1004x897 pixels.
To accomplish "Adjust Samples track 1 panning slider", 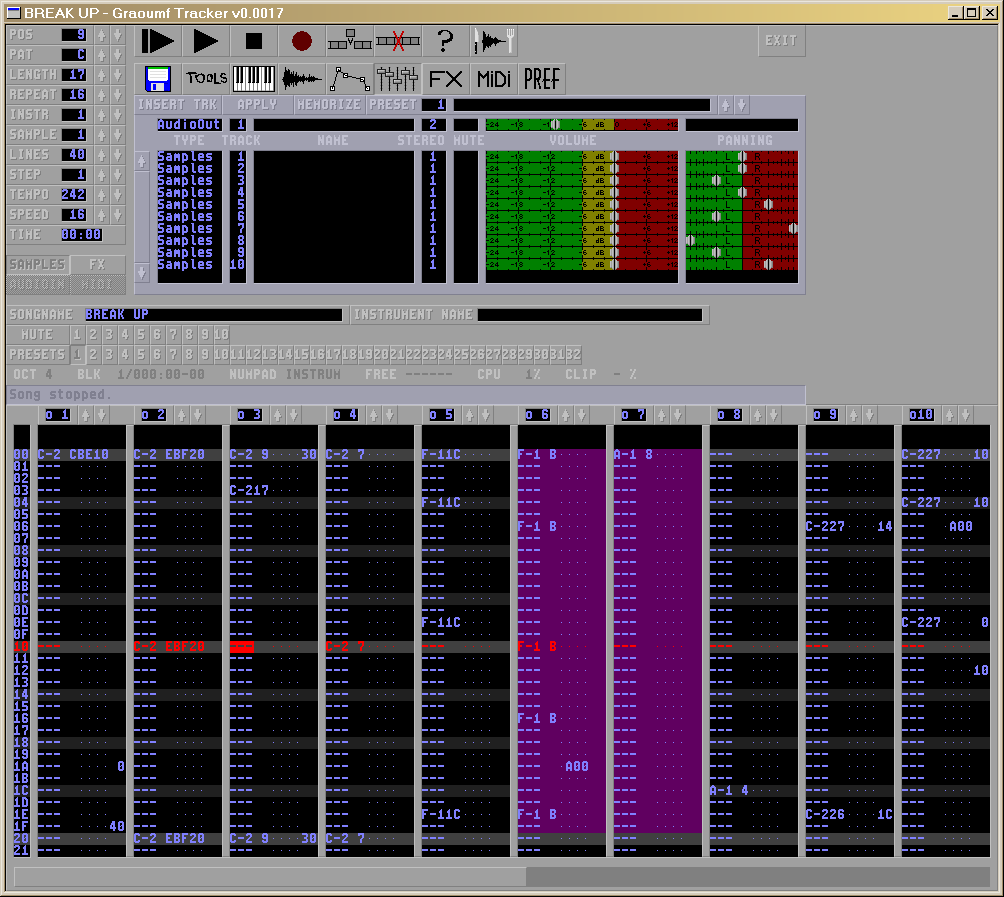I will 741,156.
